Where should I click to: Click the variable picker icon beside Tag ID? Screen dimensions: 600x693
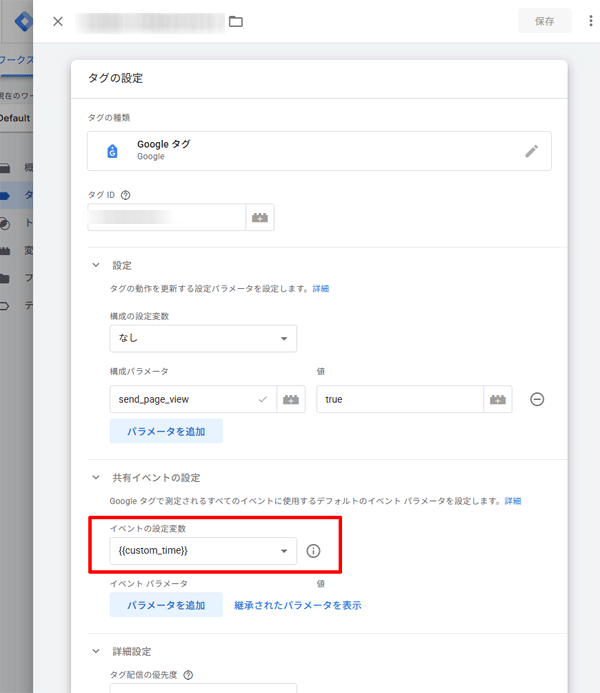coord(260,217)
